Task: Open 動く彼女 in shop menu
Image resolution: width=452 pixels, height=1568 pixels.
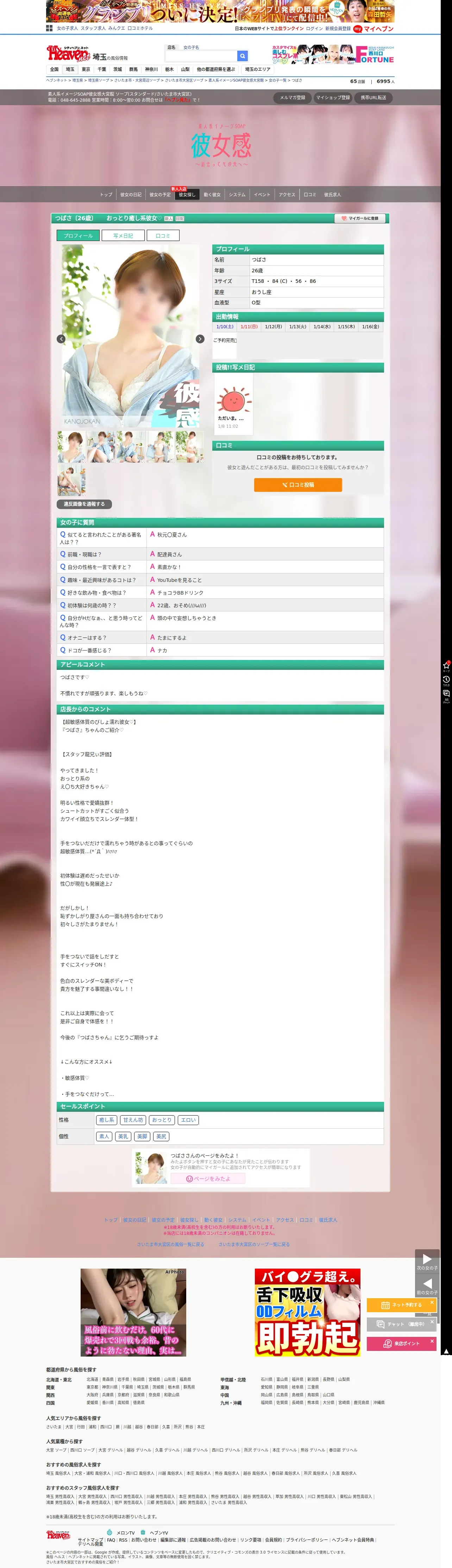Action: (x=212, y=195)
